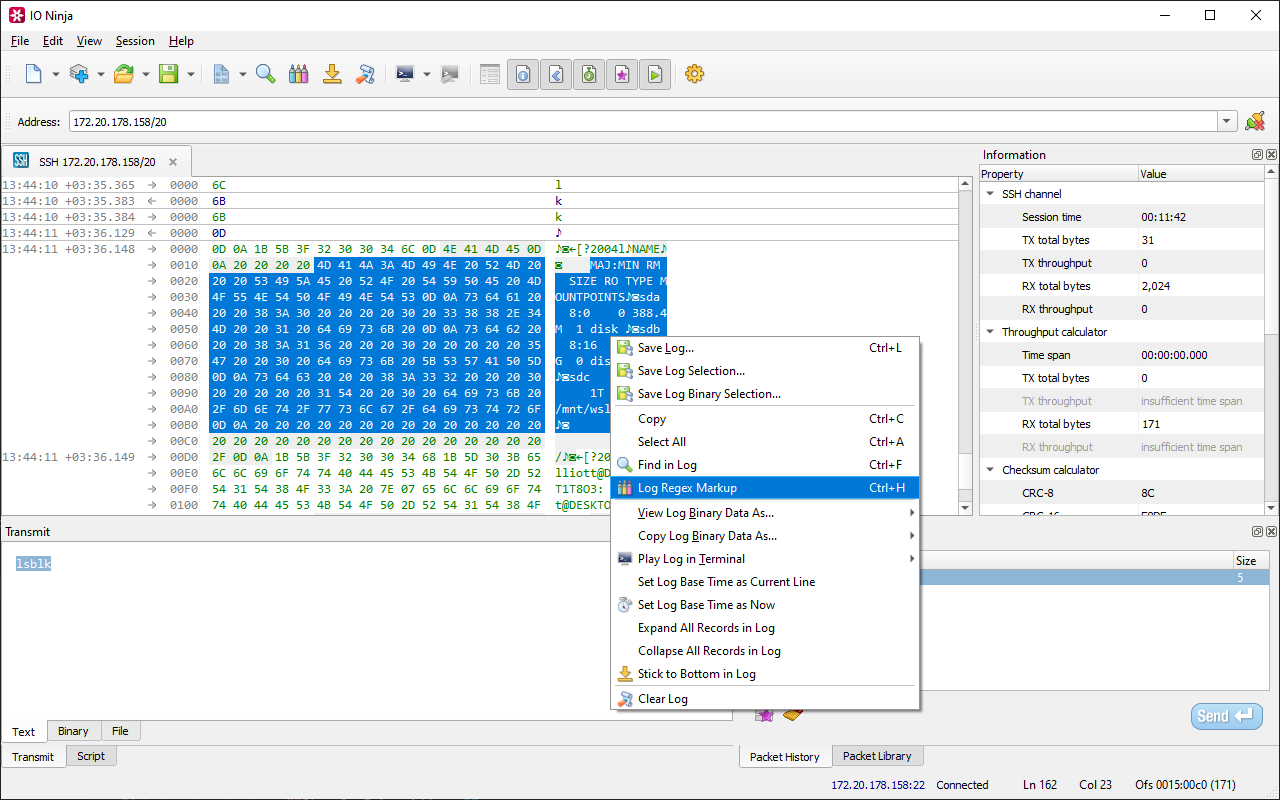Viewport: 1280px width, 800px height.
Task: Switch to the Packet Library tab
Action: (877, 756)
